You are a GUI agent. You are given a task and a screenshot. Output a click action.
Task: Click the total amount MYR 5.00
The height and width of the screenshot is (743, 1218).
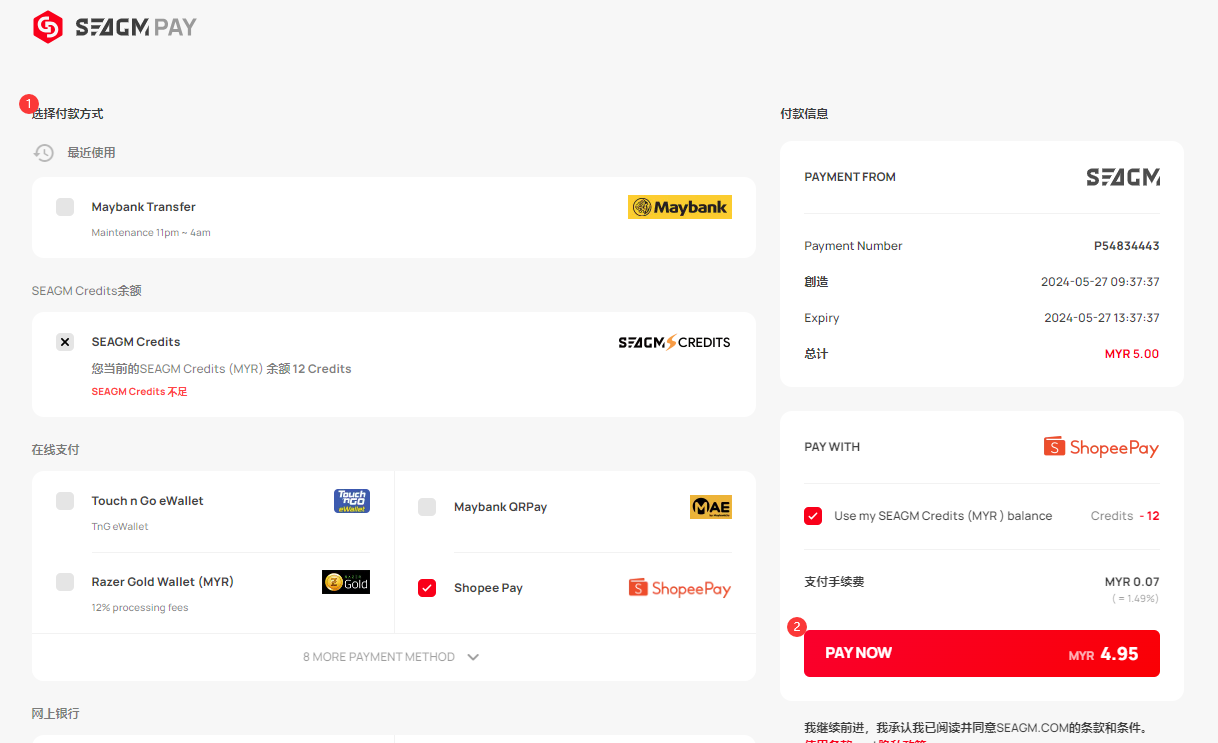[1132, 354]
